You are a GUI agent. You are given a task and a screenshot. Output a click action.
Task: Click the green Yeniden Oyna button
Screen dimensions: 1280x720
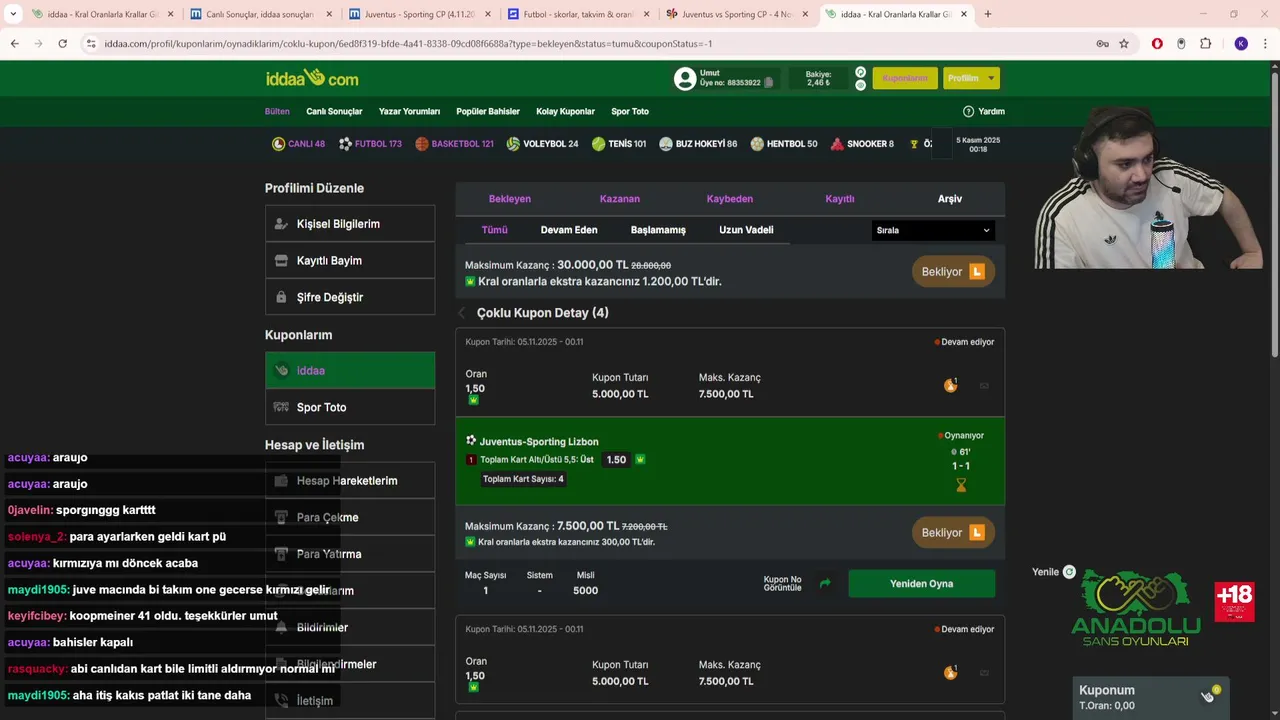[922, 583]
